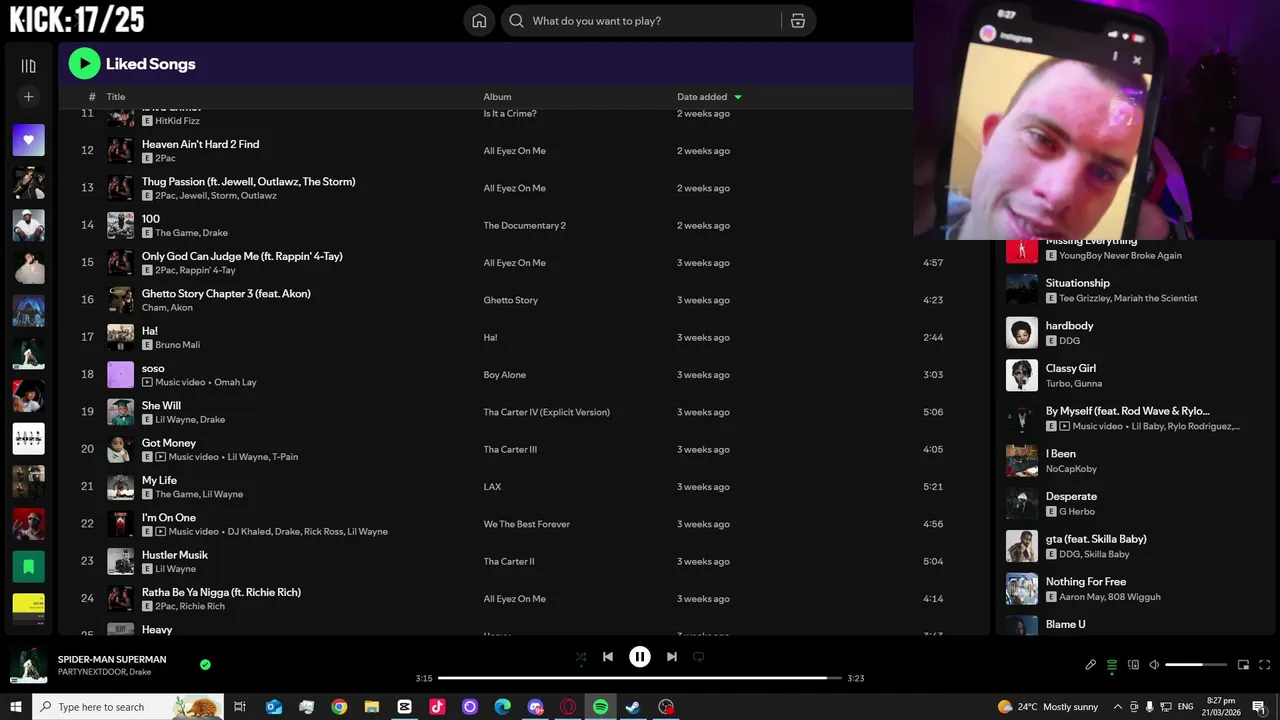Open miniplayer icon

pos(1243,665)
